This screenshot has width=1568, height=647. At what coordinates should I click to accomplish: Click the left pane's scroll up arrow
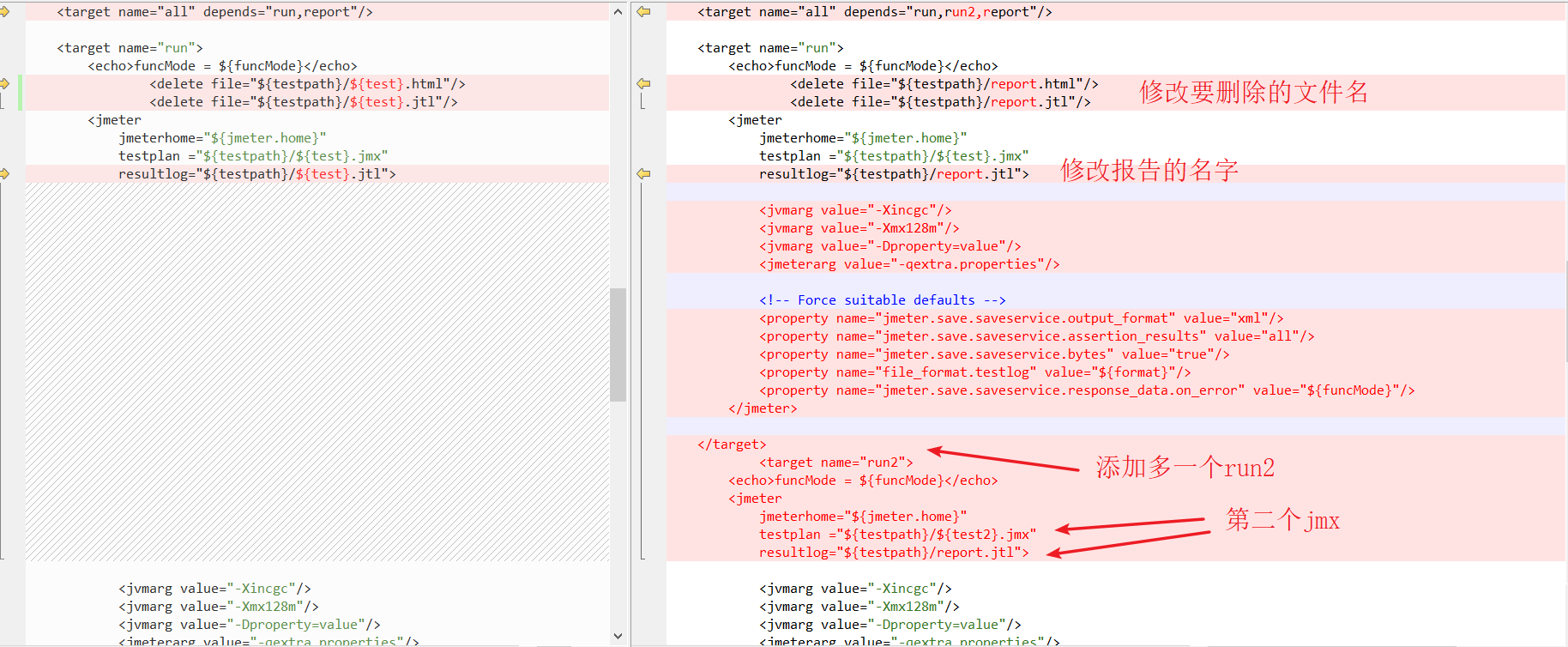pyautogui.click(x=618, y=12)
